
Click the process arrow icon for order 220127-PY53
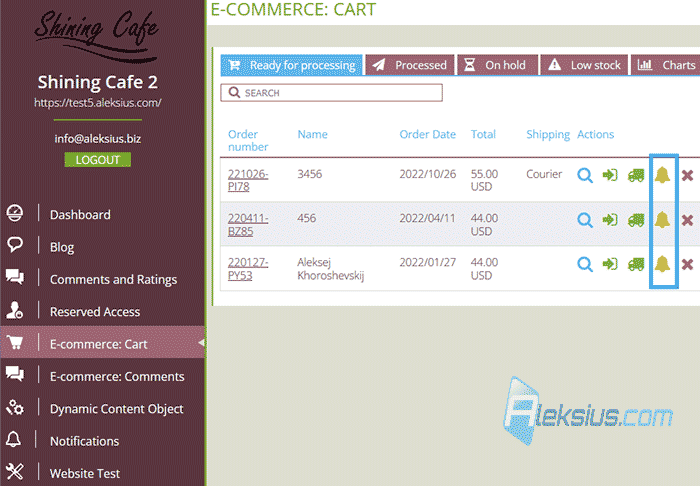point(610,263)
